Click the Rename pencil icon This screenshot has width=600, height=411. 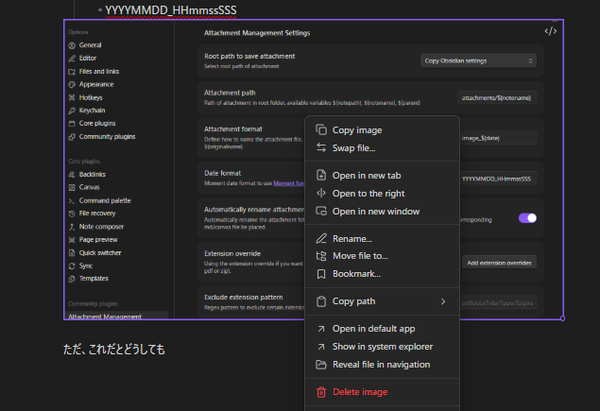click(x=321, y=238)
